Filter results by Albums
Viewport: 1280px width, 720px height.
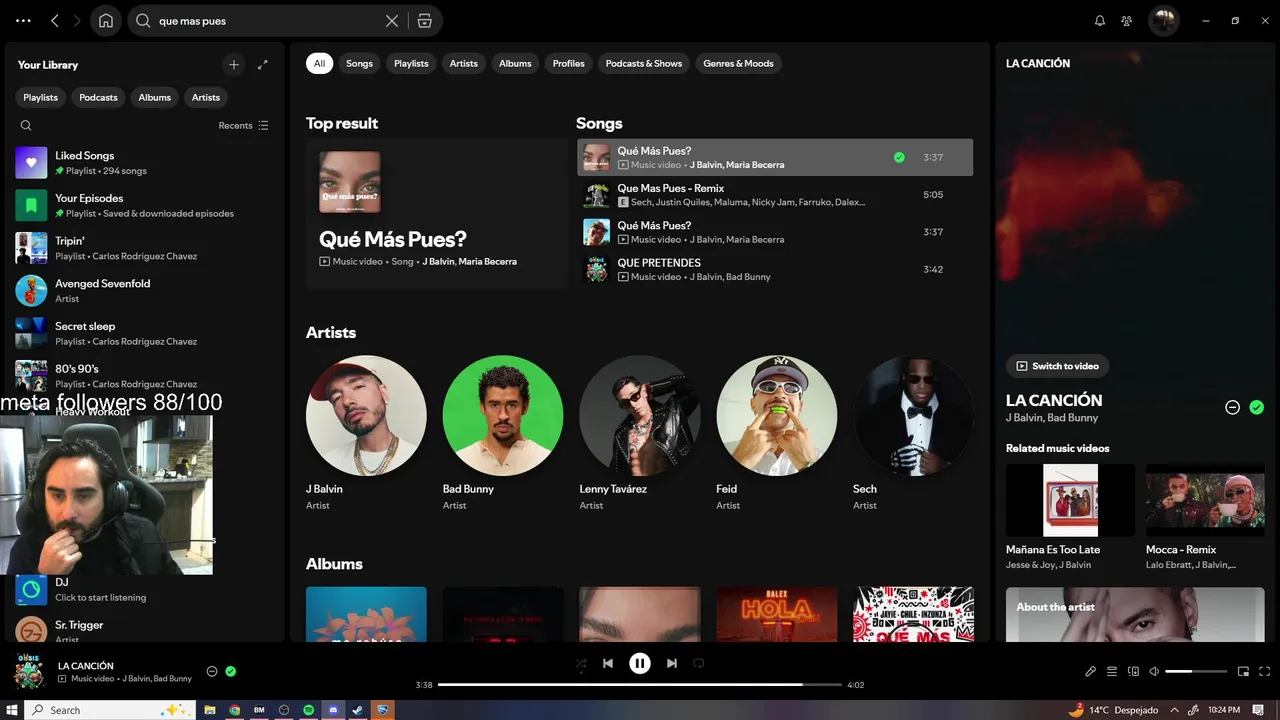coord(516,64)
